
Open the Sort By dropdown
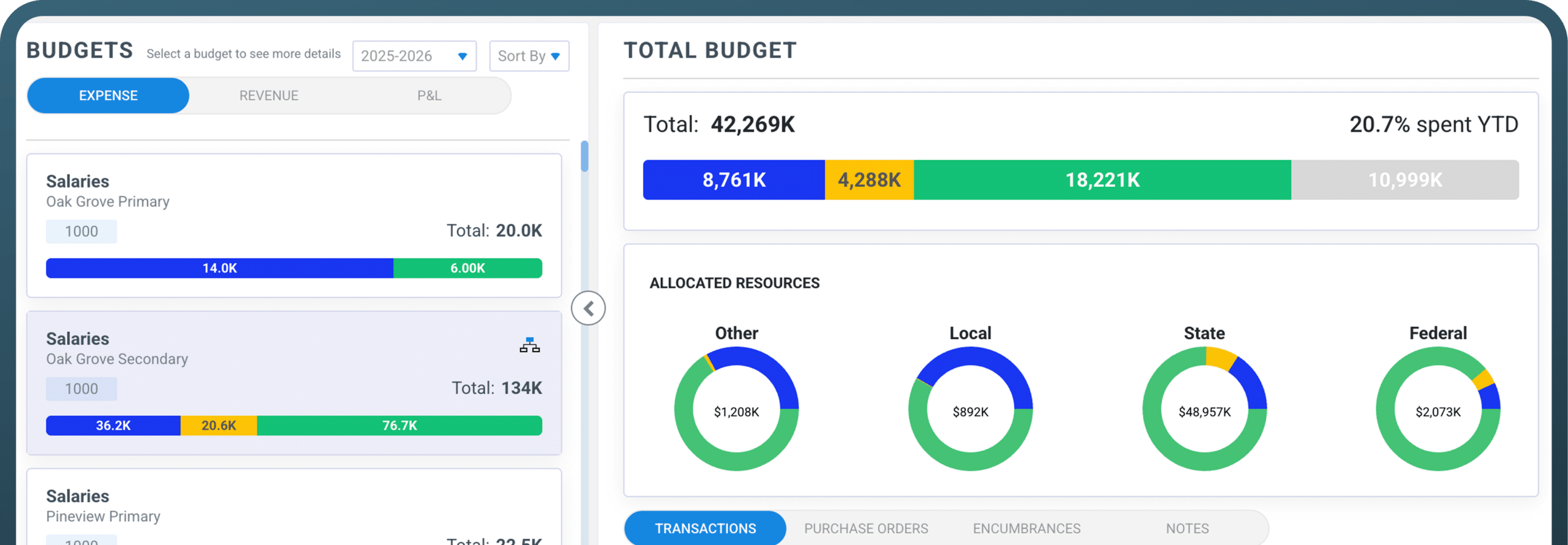pyautogui.click(x=529, y=56)
